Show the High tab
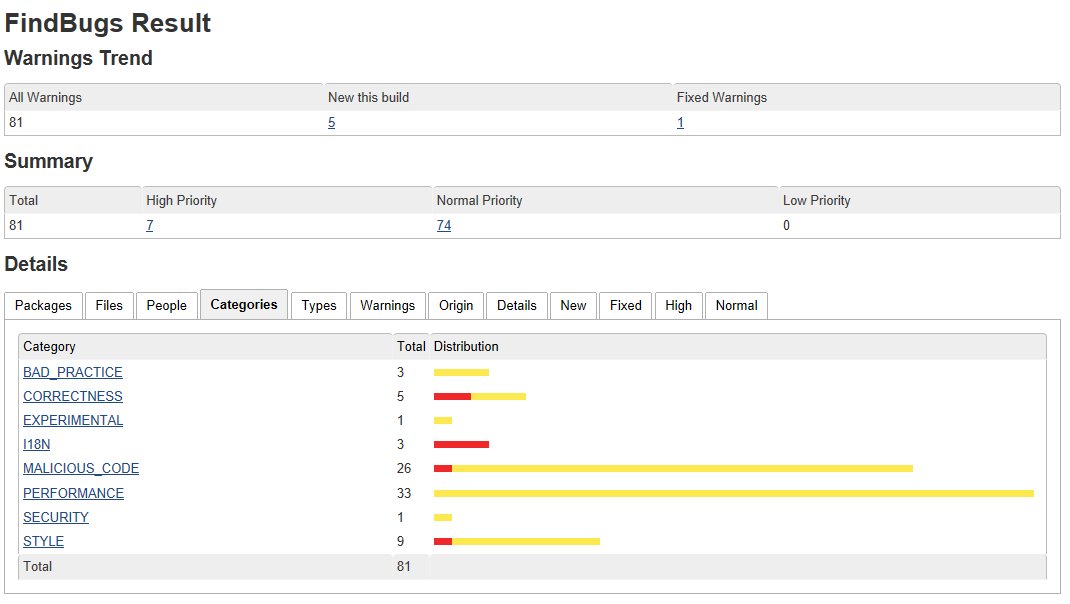This screenshot has height=604, width=1070. [x=678, y=306]
